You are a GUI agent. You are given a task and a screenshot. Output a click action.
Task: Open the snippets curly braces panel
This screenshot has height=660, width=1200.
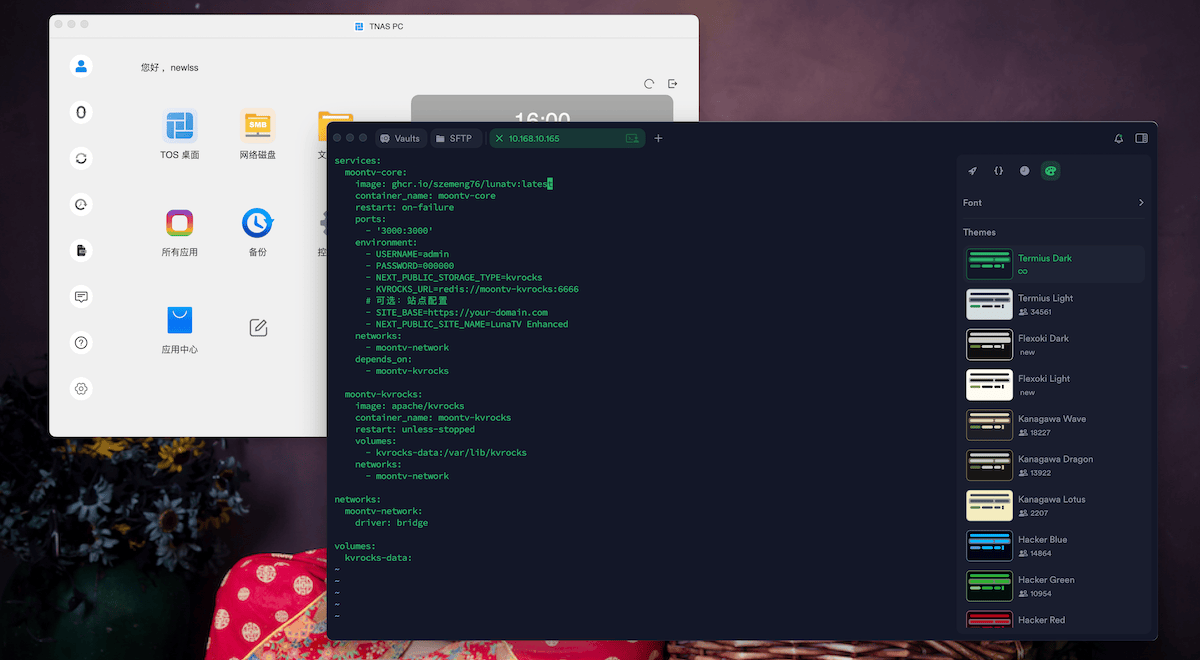(x=998, y=171)
